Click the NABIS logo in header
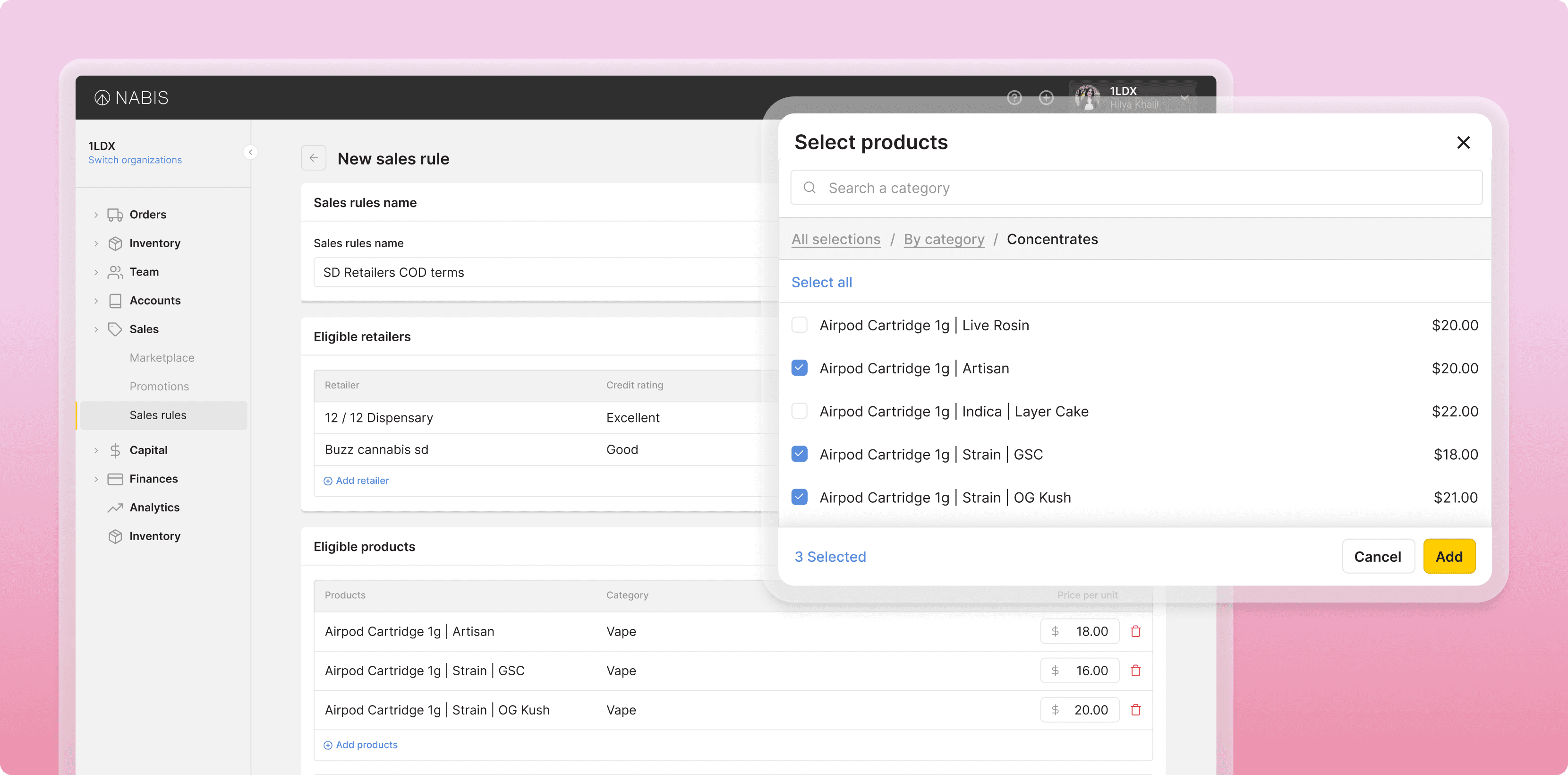Viewport: 1568px width, 775px height. [x=131, y=97]
